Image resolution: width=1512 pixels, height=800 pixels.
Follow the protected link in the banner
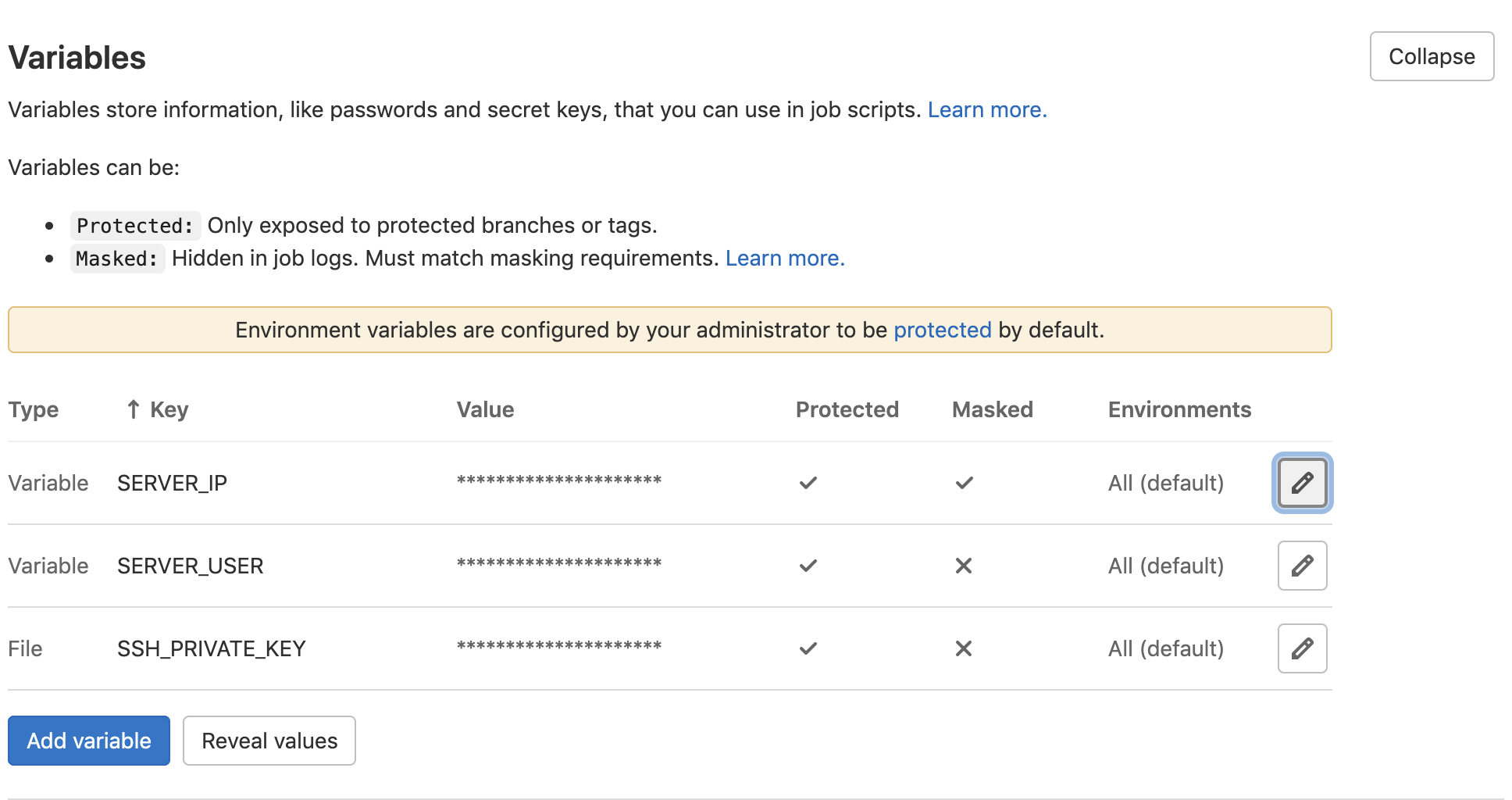pos(942,330)
